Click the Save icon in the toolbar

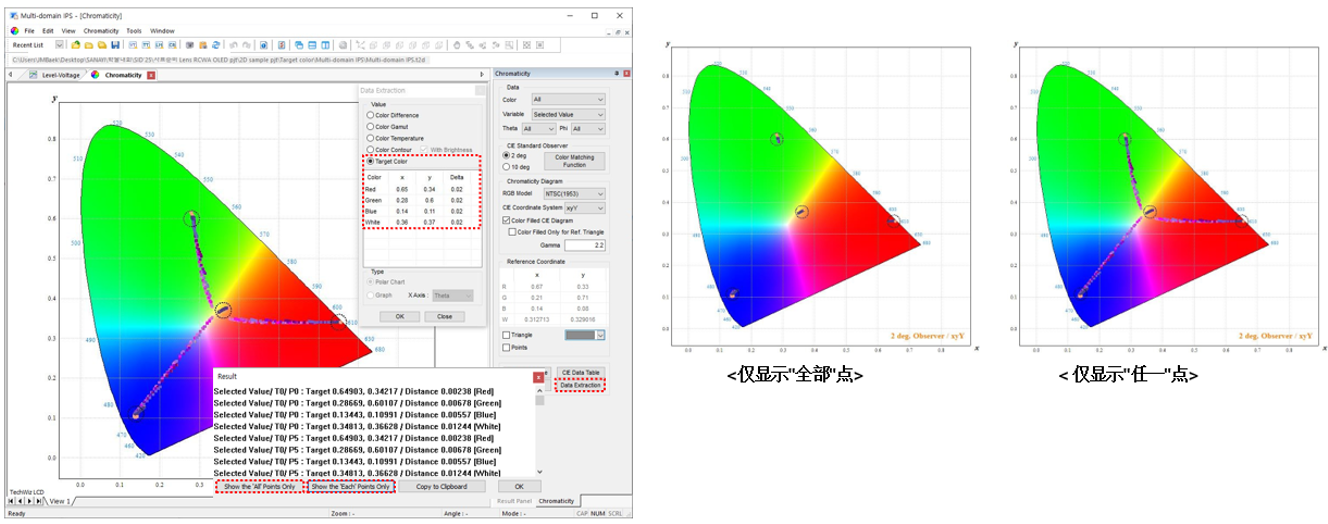(x=116, y=45)
